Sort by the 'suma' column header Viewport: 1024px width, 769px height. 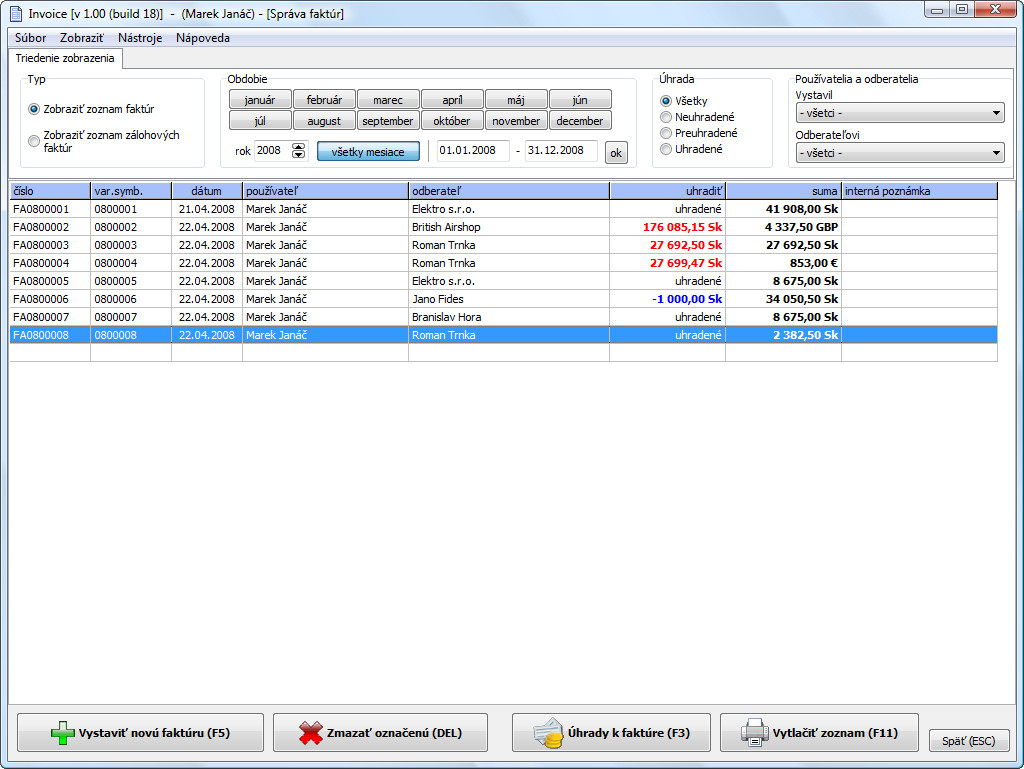coord(784,191)
